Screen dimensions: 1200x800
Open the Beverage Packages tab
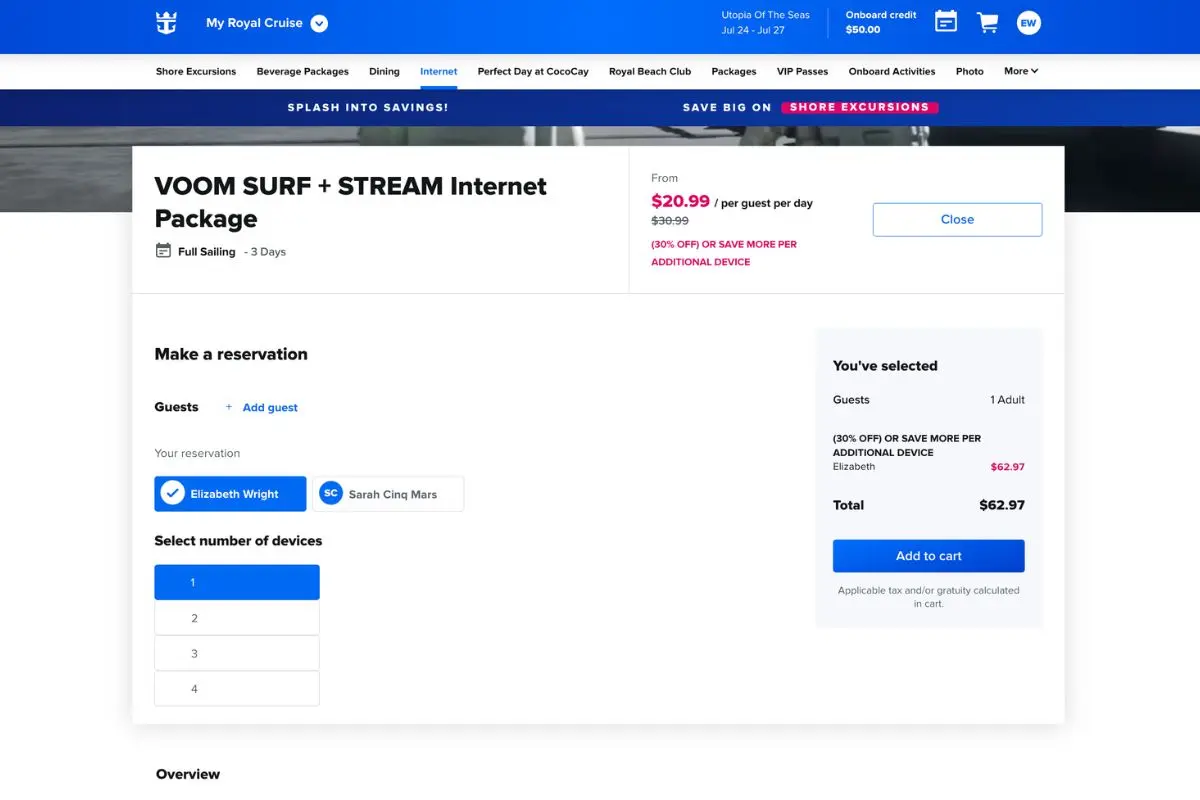point(302,71)
